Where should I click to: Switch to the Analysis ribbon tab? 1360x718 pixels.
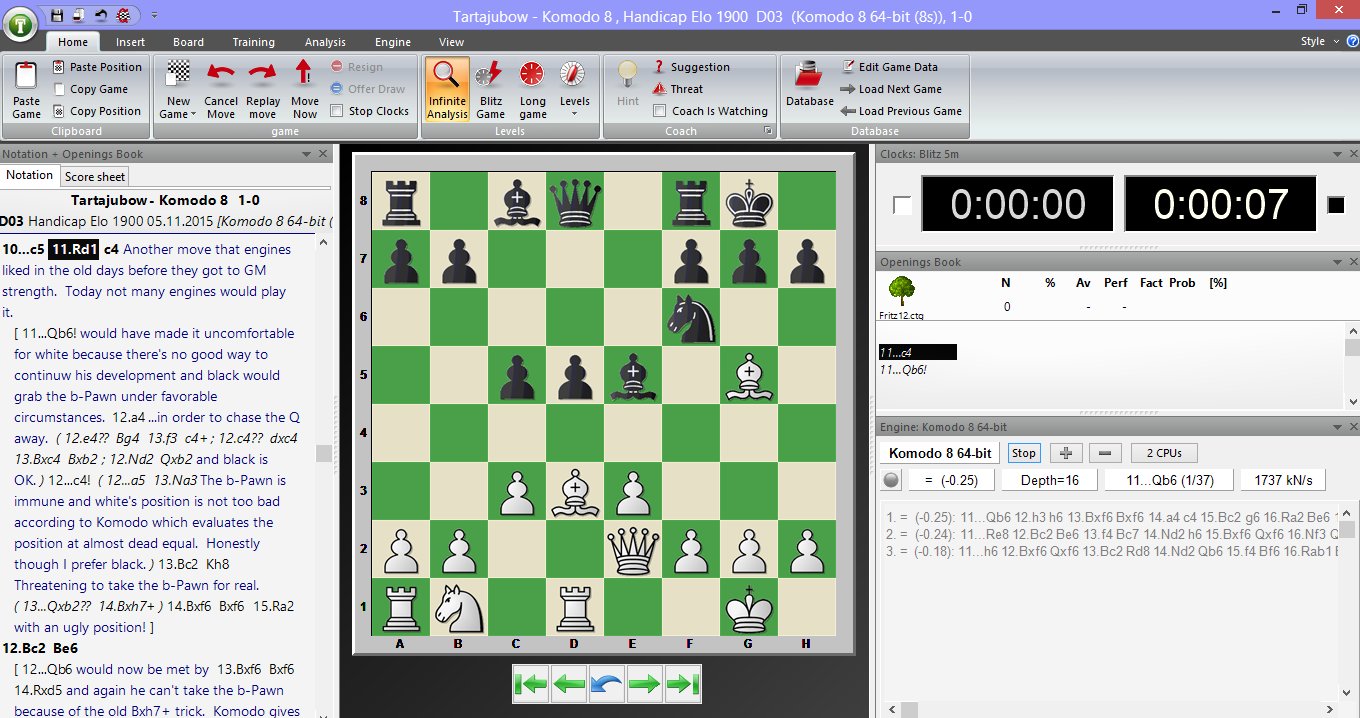pos(325,42)
